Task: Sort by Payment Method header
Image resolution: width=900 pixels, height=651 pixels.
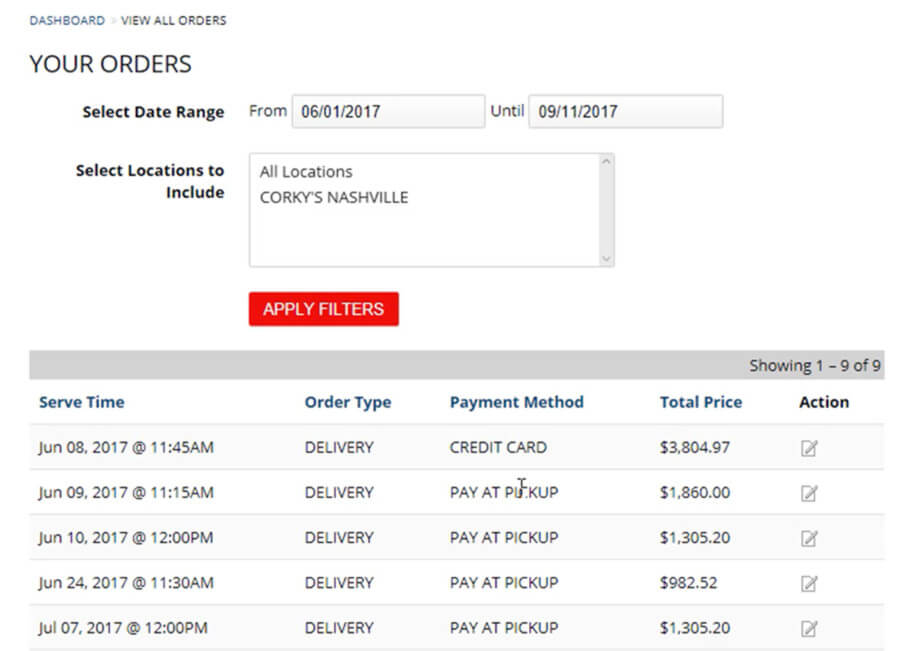Action: coord(516,402)
